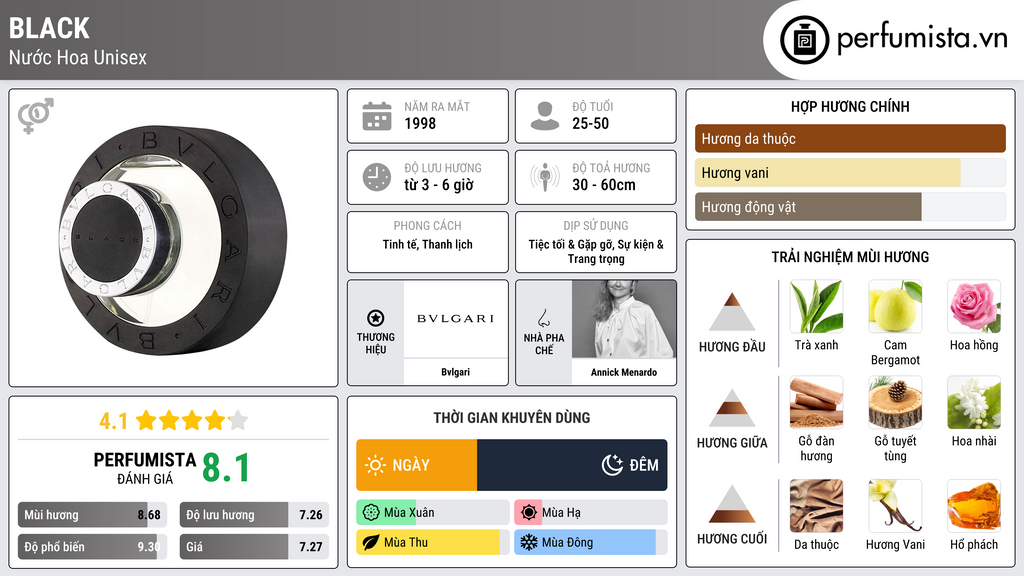Click the Perfumista đánh giá label
This screenshot has height=576, width=1024.
pos(145,468)
